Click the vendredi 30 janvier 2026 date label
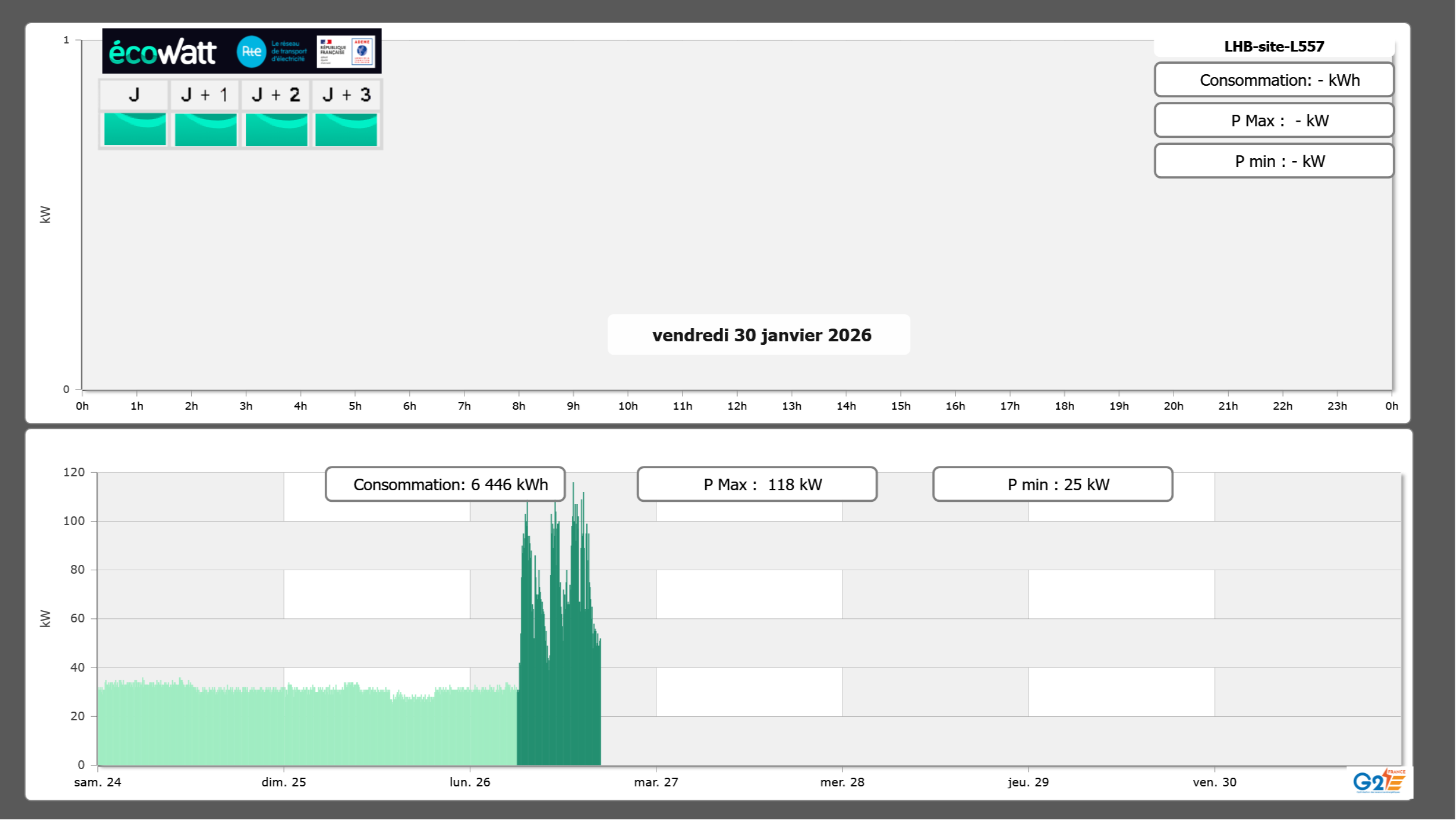 [761, 335]
